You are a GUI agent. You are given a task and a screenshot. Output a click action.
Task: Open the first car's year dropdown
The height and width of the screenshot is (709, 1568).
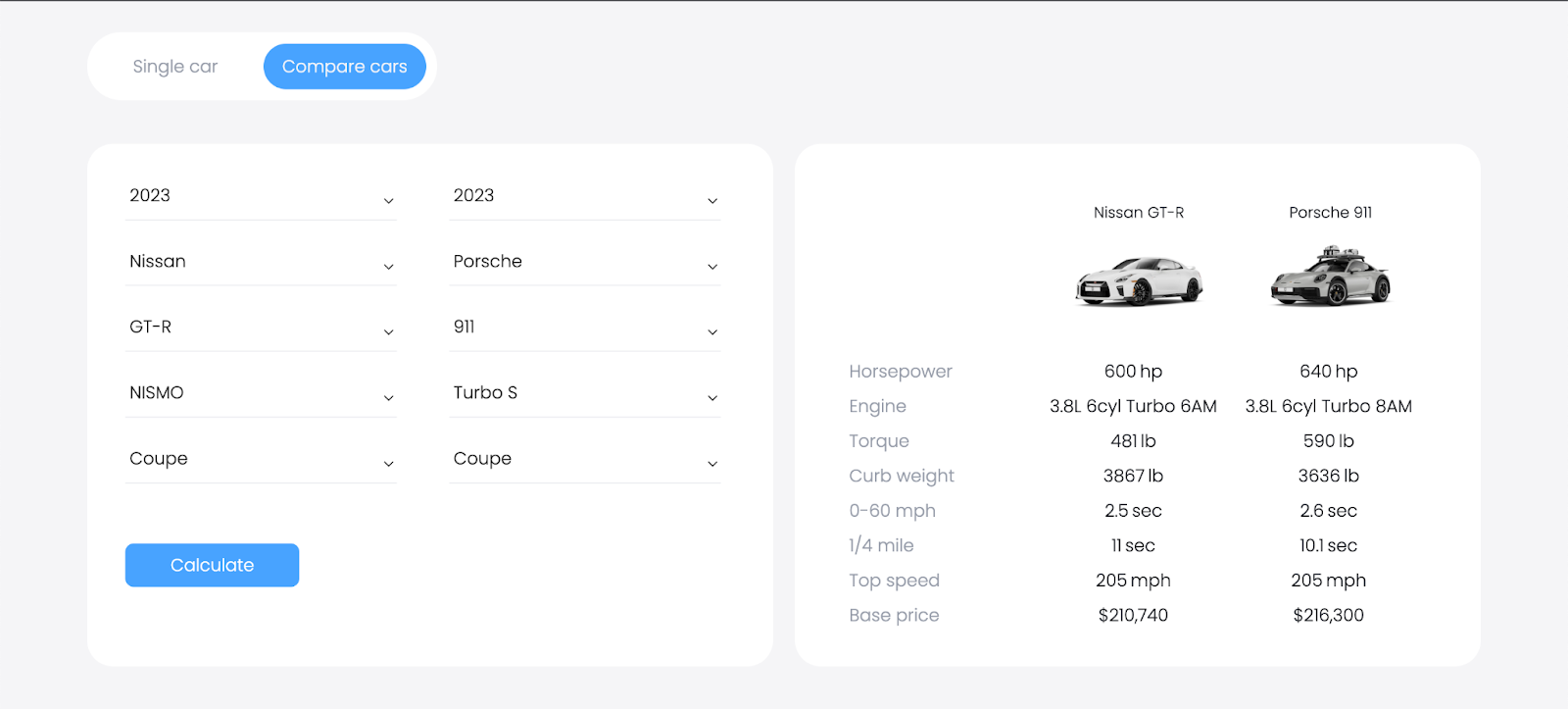pyautogui.click(x=261, y=196)
